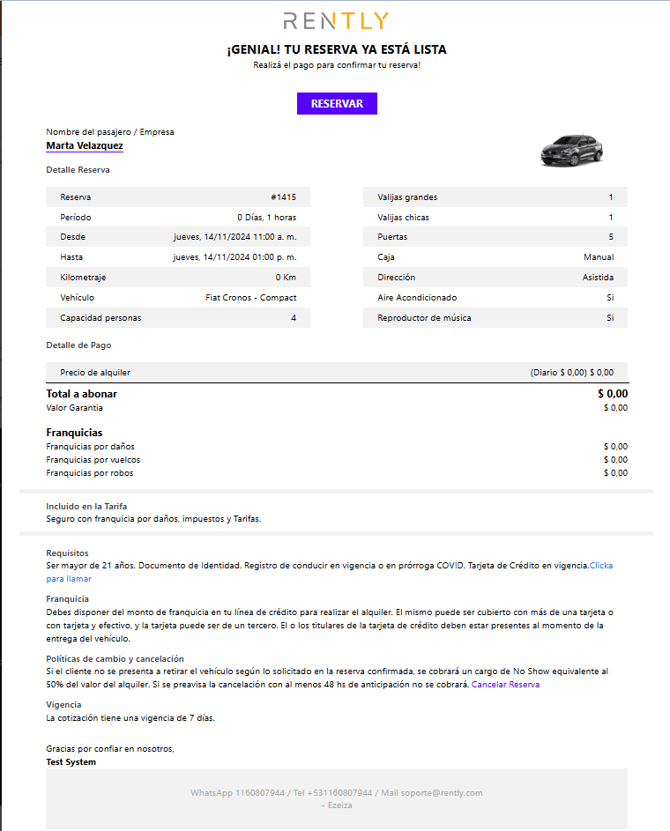Click the Aire Acondicionado row
Screen dimensions: 670x831
point(495,298)
